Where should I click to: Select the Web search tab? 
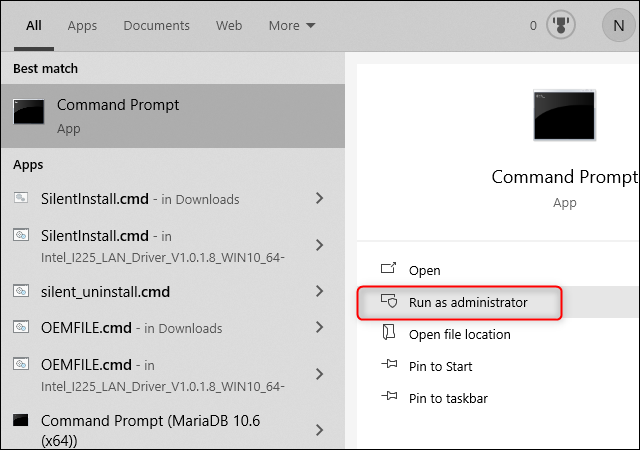[229, 26]
